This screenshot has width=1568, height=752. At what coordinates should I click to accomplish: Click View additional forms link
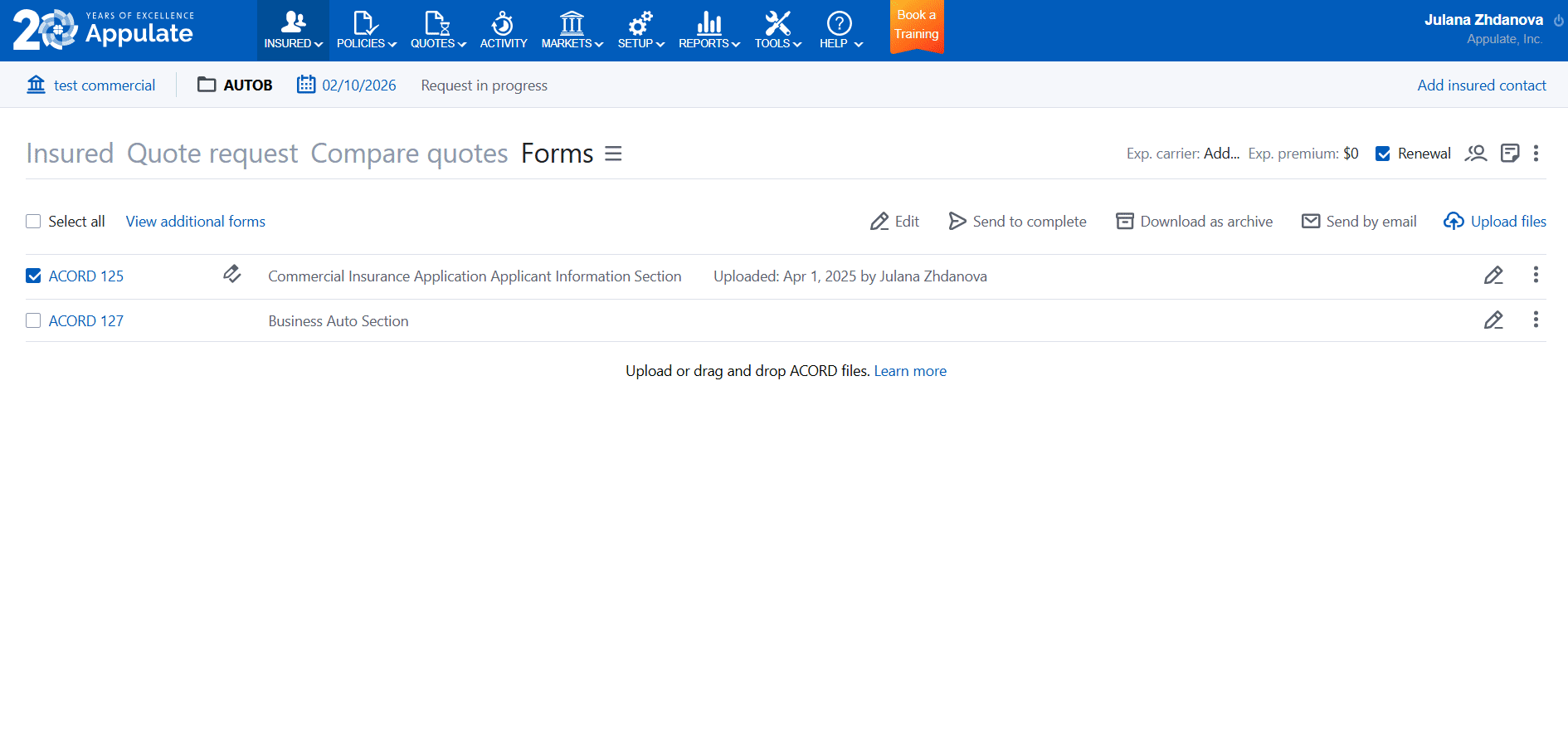click(195, 222)
